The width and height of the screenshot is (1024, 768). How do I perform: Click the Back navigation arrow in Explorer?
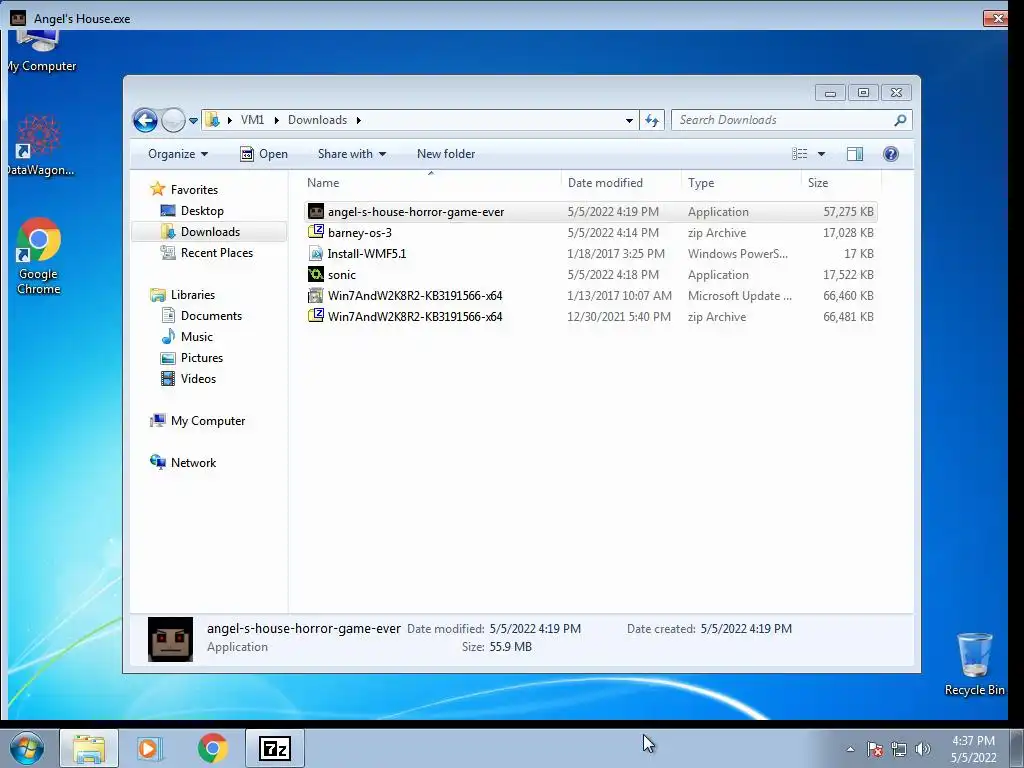pos(145,120)
